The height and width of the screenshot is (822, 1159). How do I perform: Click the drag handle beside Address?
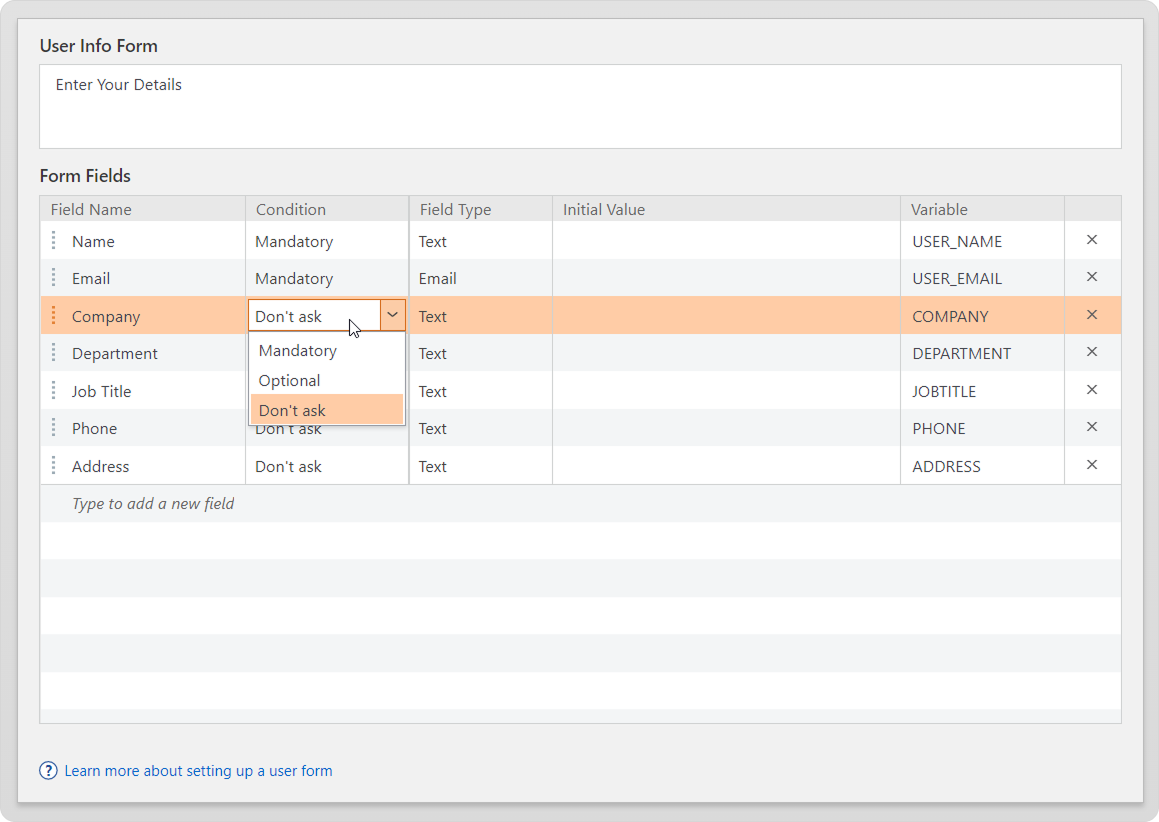pos(53,466)
